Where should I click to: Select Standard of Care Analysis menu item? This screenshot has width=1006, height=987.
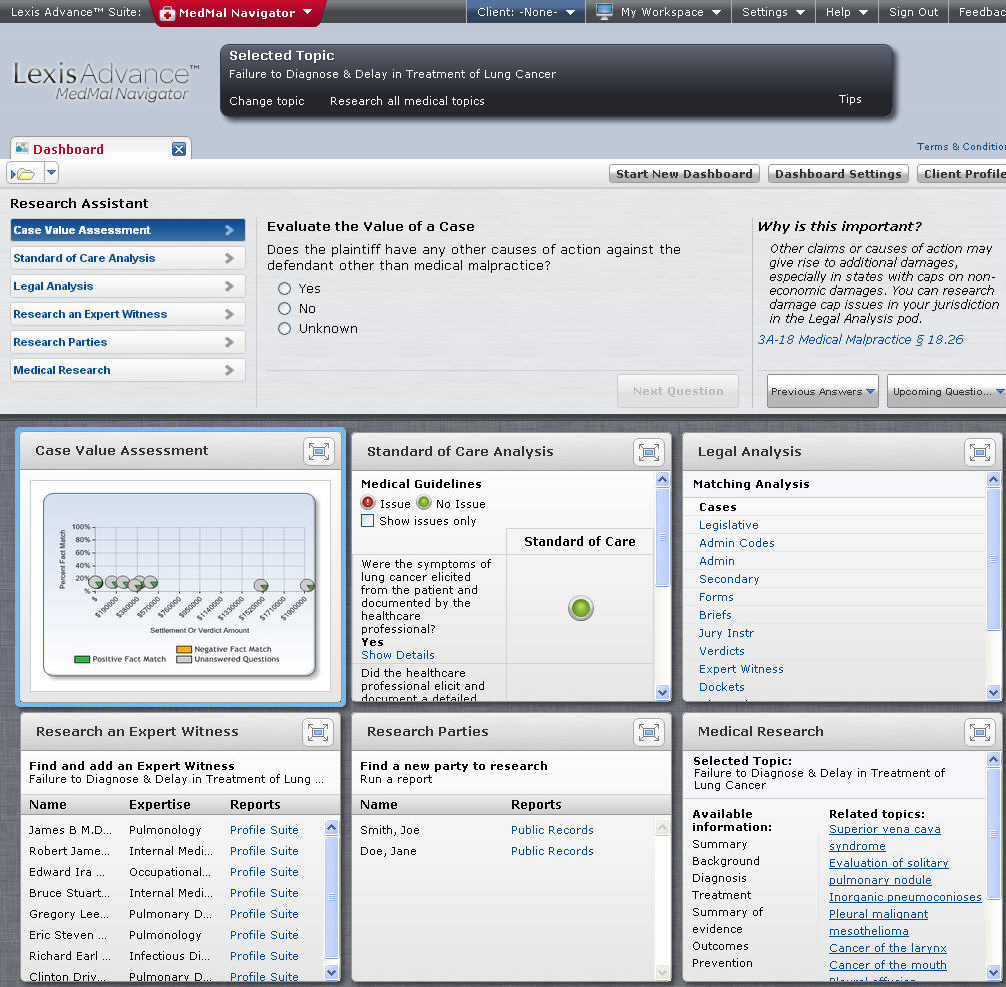pos(128,258)
